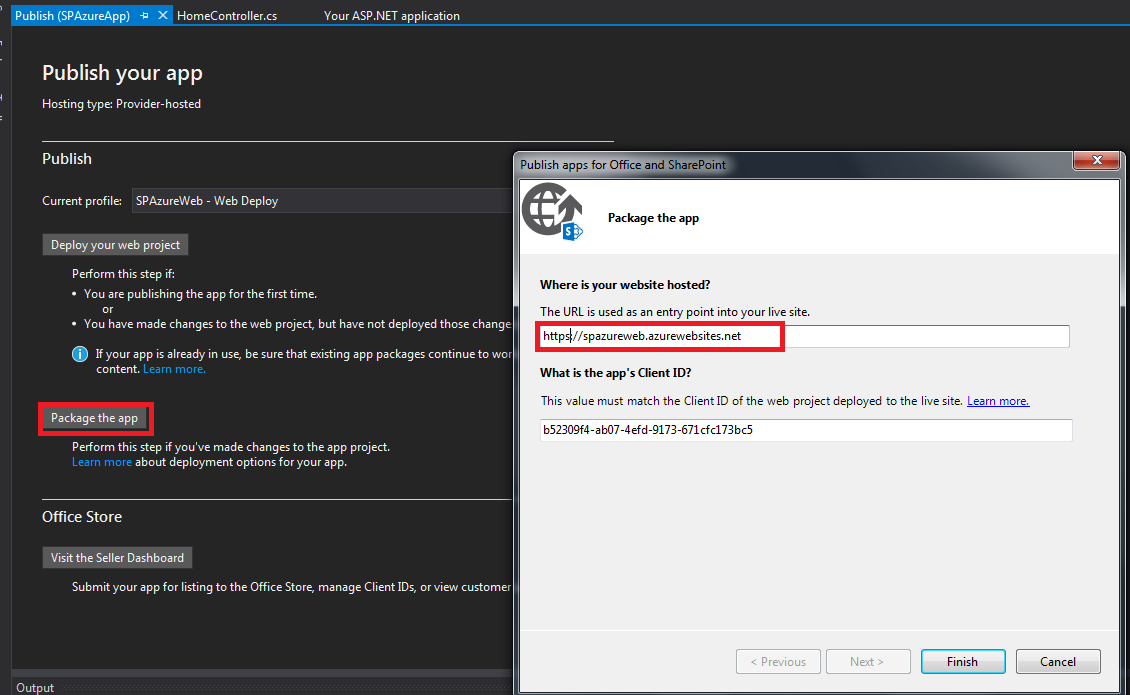
Task: Click the Package the app button
Action: [95, 418]
